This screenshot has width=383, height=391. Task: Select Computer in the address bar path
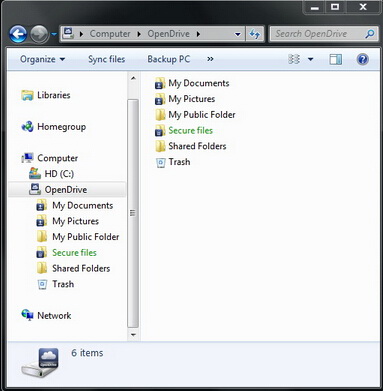click(x=110, y=34)
